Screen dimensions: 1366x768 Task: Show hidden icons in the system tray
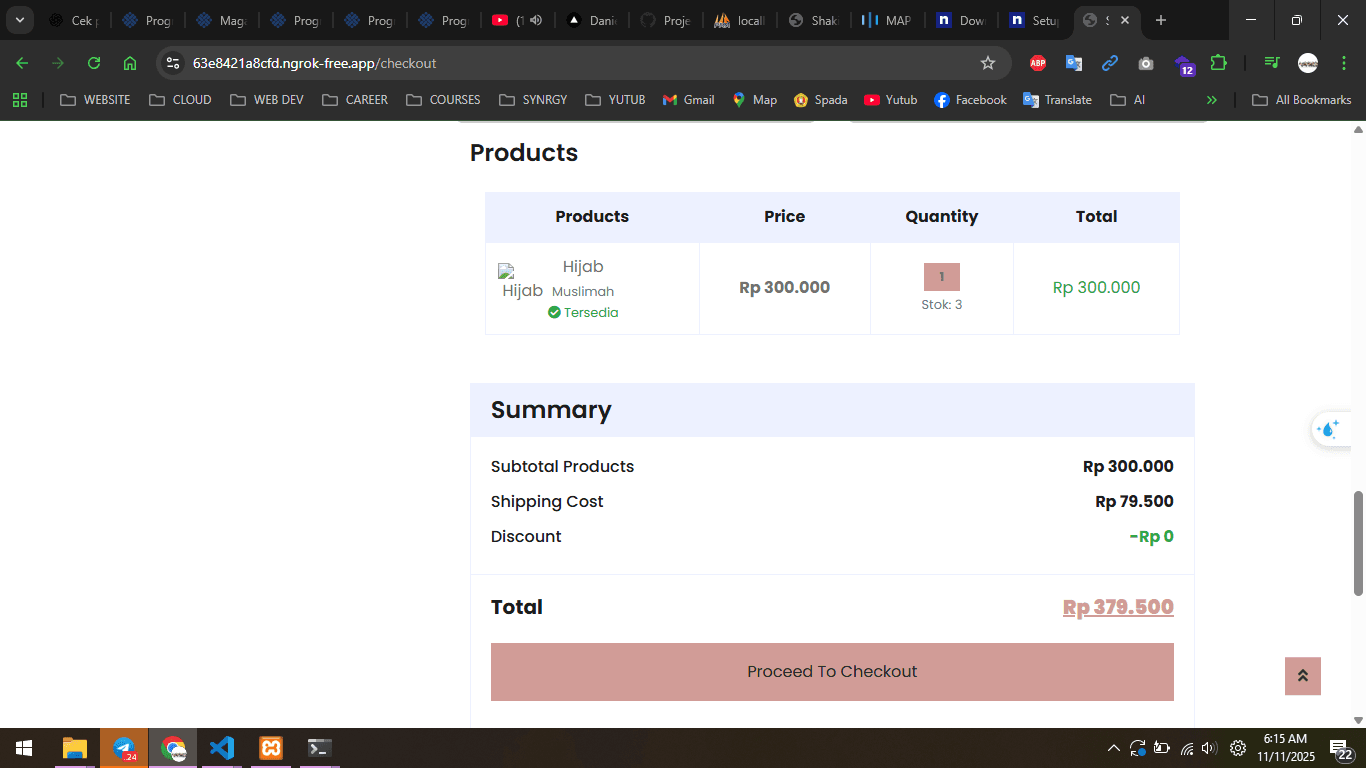[1113, 747]
